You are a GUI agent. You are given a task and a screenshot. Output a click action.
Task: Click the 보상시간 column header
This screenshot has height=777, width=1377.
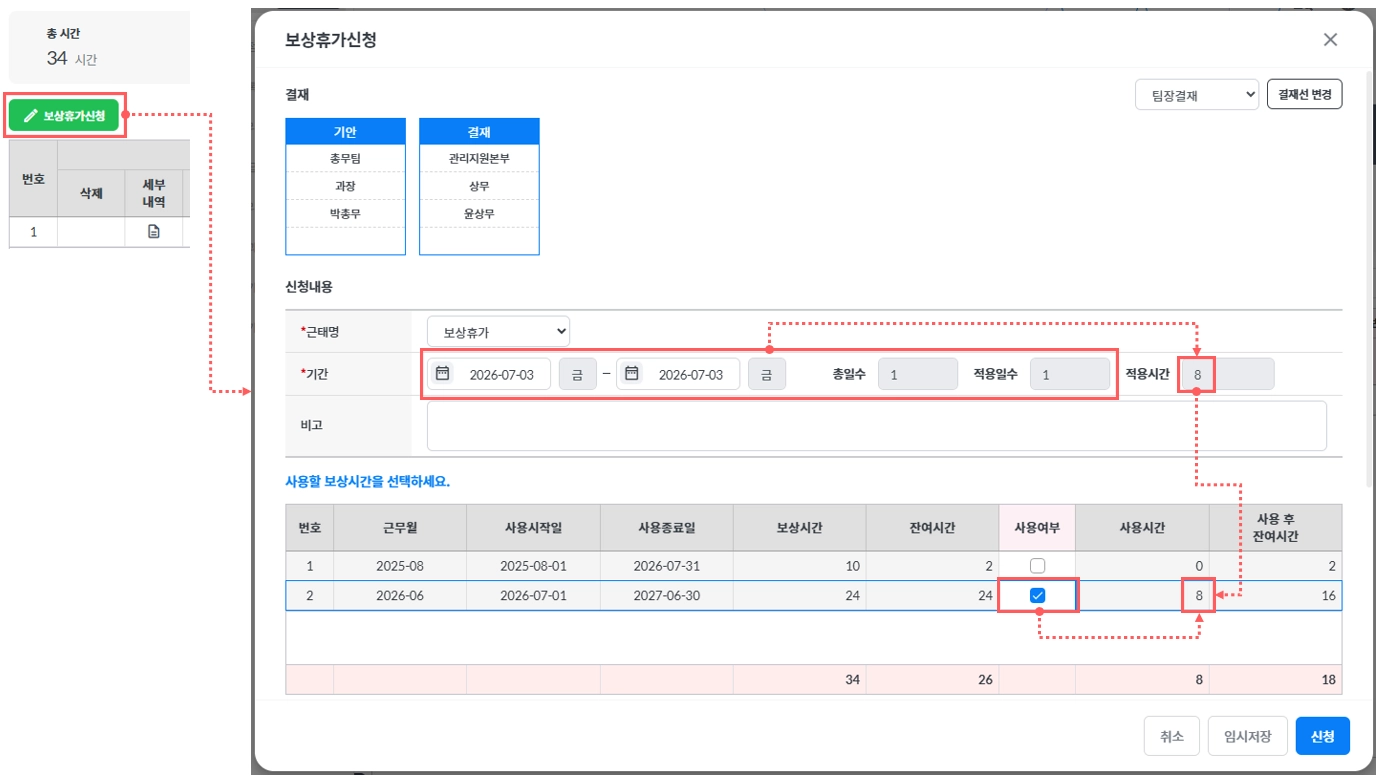pos(800,528)
